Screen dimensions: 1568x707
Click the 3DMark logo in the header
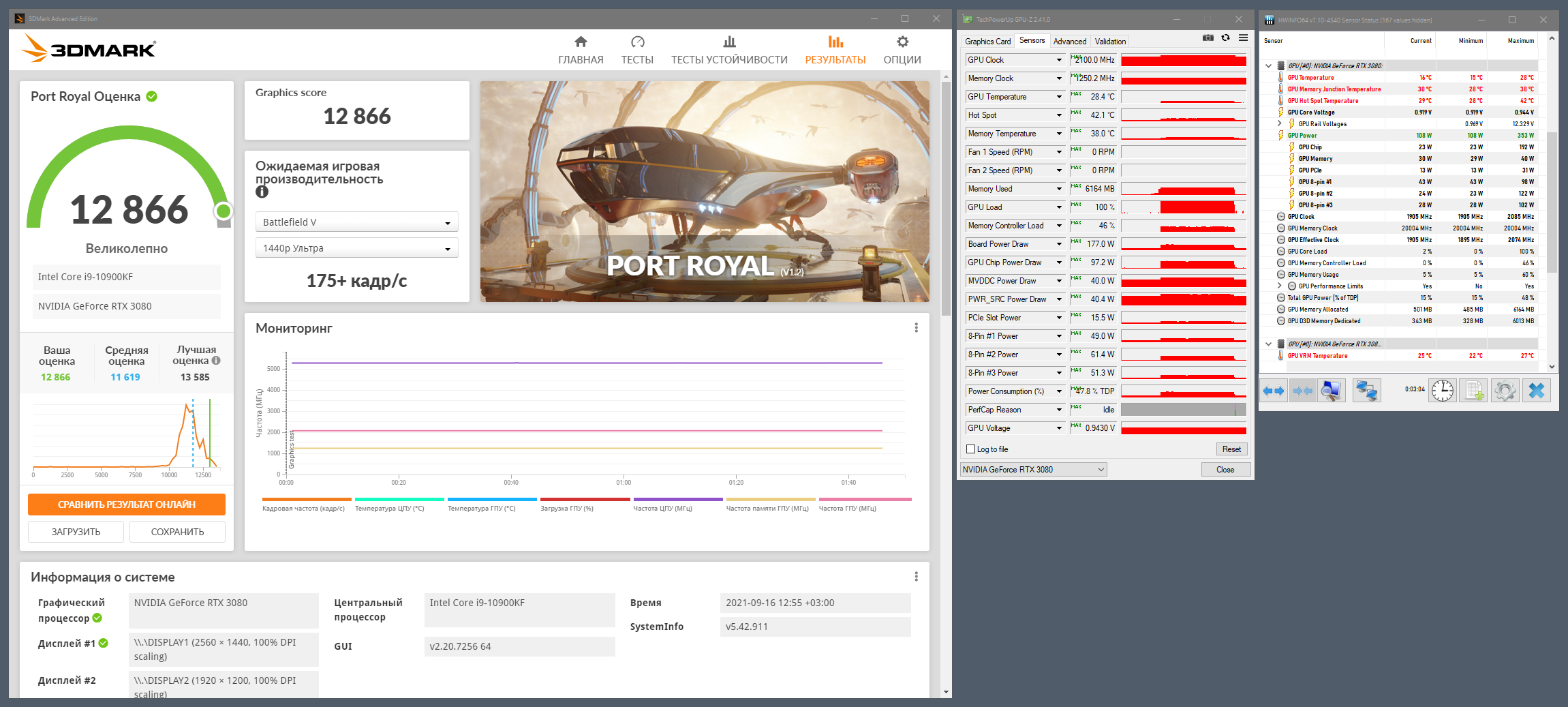coord(89,48)
